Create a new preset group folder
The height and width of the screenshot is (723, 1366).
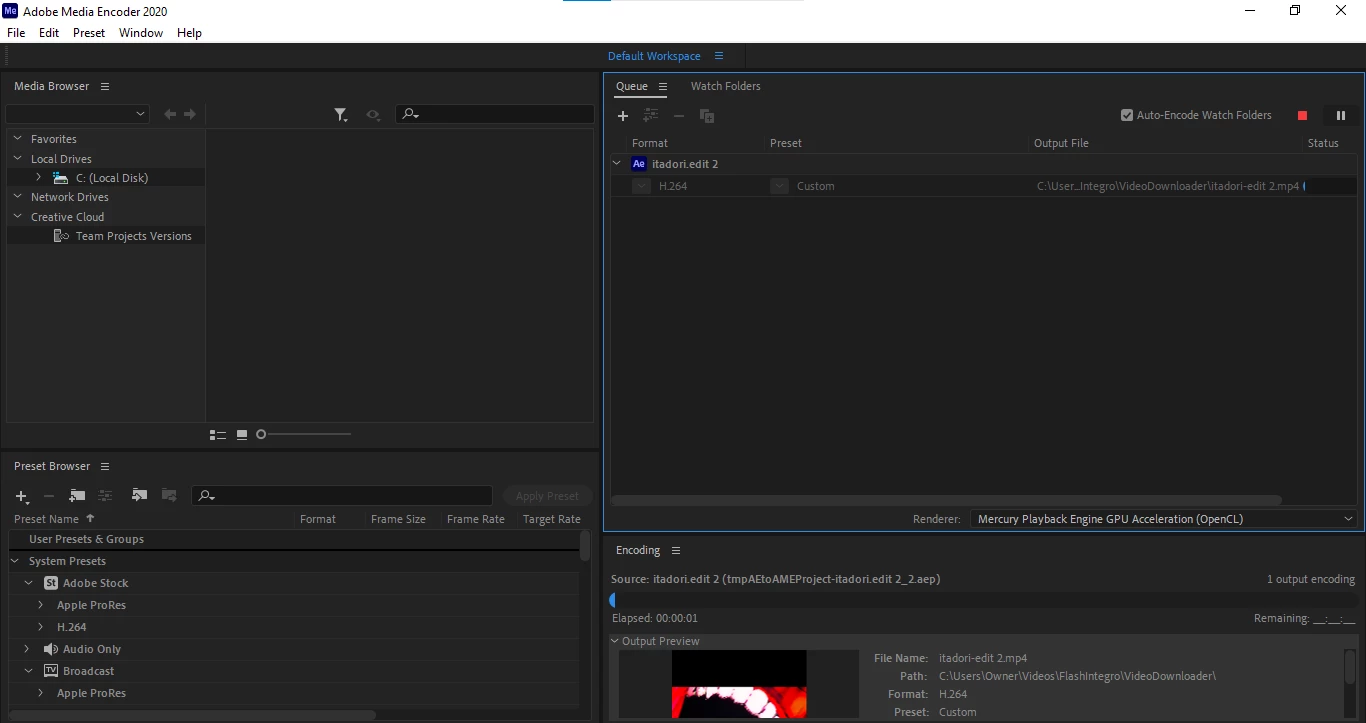tap(77, 495)
